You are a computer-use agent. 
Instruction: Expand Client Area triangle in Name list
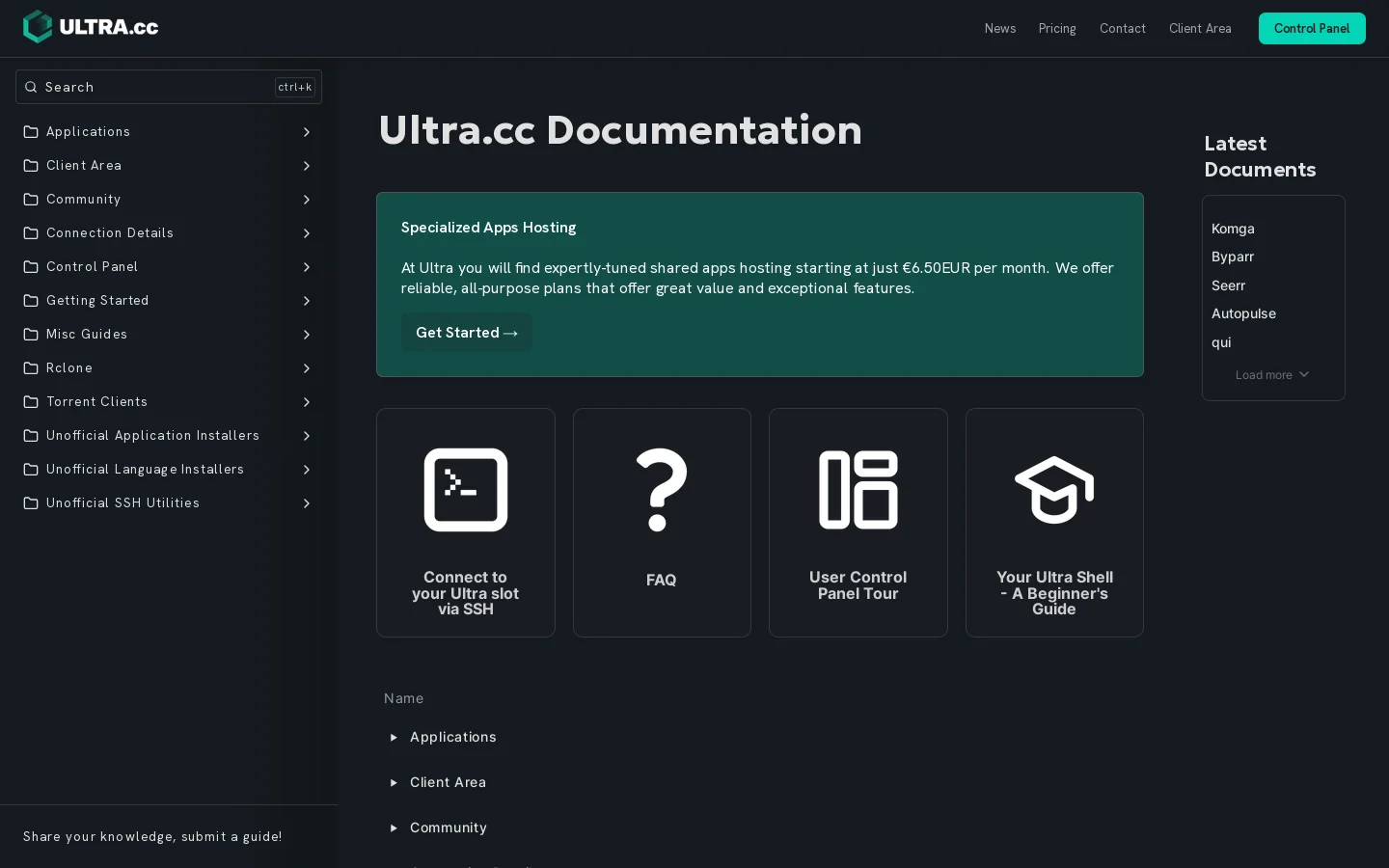tap(394, 783)
